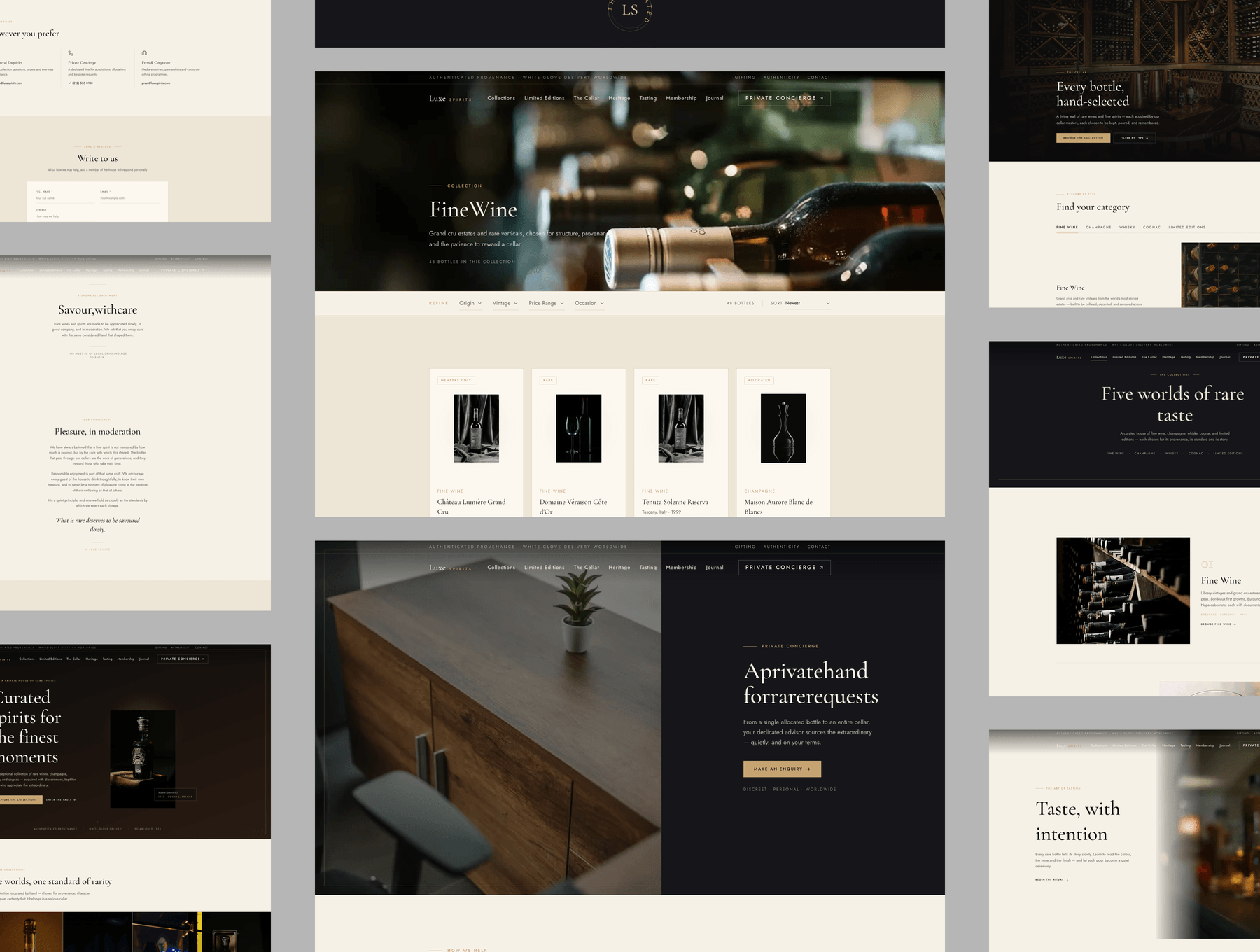Image resolution: width=1260 pixels, height=952 pixels.
Task: Select Cognac tab under Find your category
Action: [x=1151, y=227]
